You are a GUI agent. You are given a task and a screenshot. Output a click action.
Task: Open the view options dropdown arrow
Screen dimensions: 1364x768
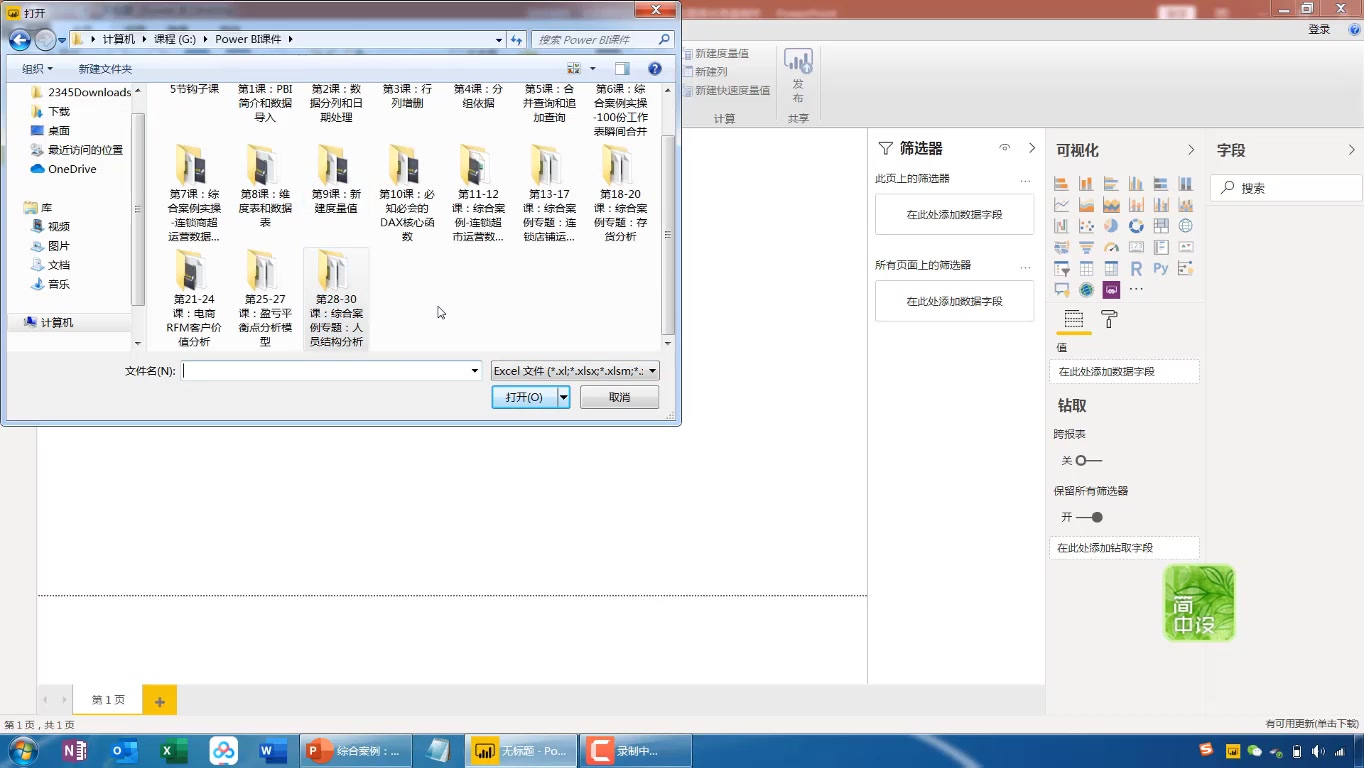click(x=592, y=69)
